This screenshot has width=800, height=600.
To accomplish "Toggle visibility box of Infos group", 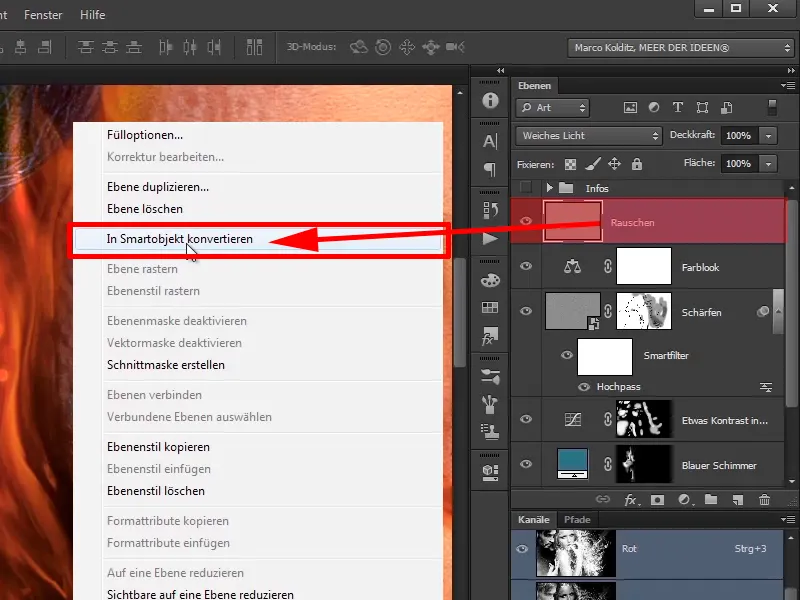I will point(526,188).
